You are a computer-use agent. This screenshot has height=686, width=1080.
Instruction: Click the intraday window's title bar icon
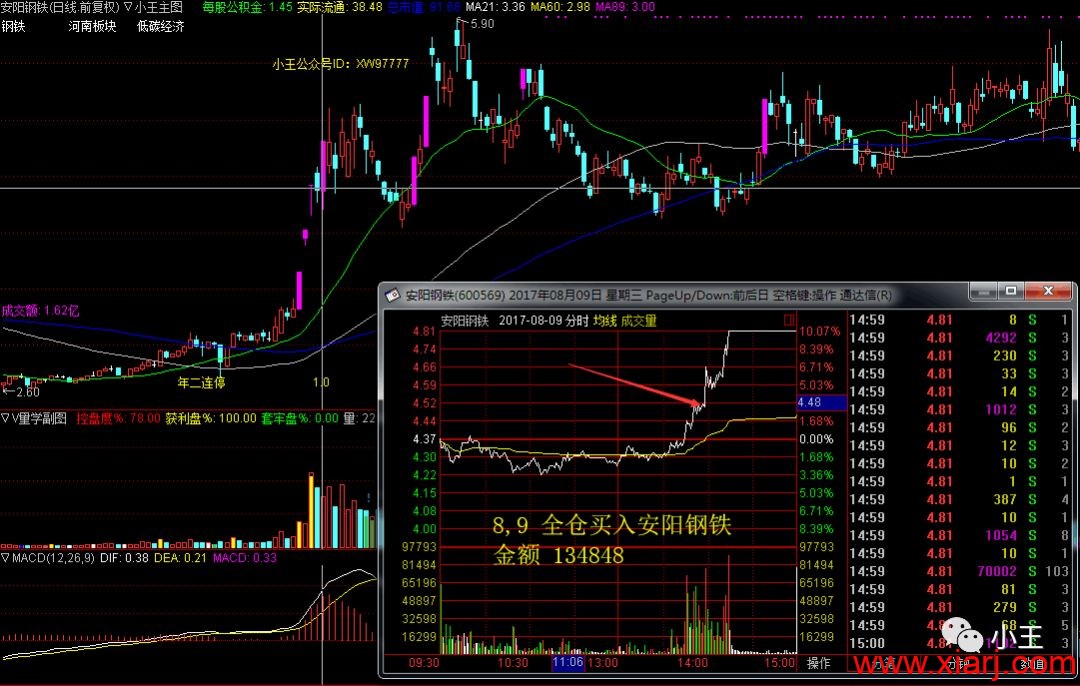coord(393,295)
